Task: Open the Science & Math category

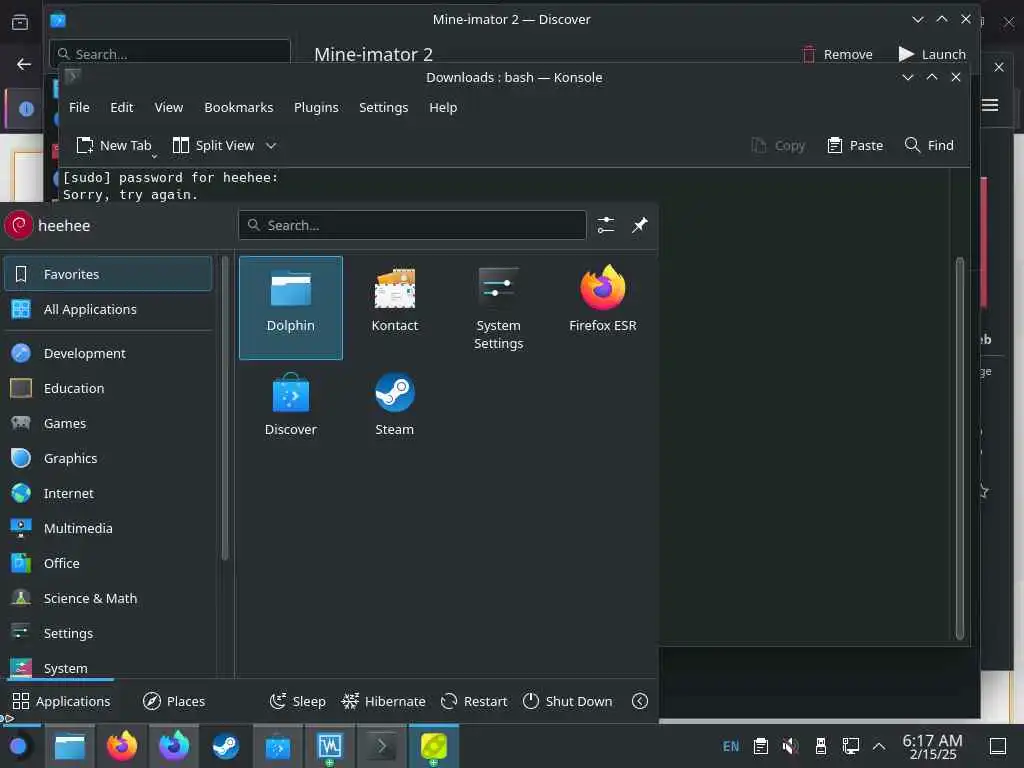Action: coord(108,598)
